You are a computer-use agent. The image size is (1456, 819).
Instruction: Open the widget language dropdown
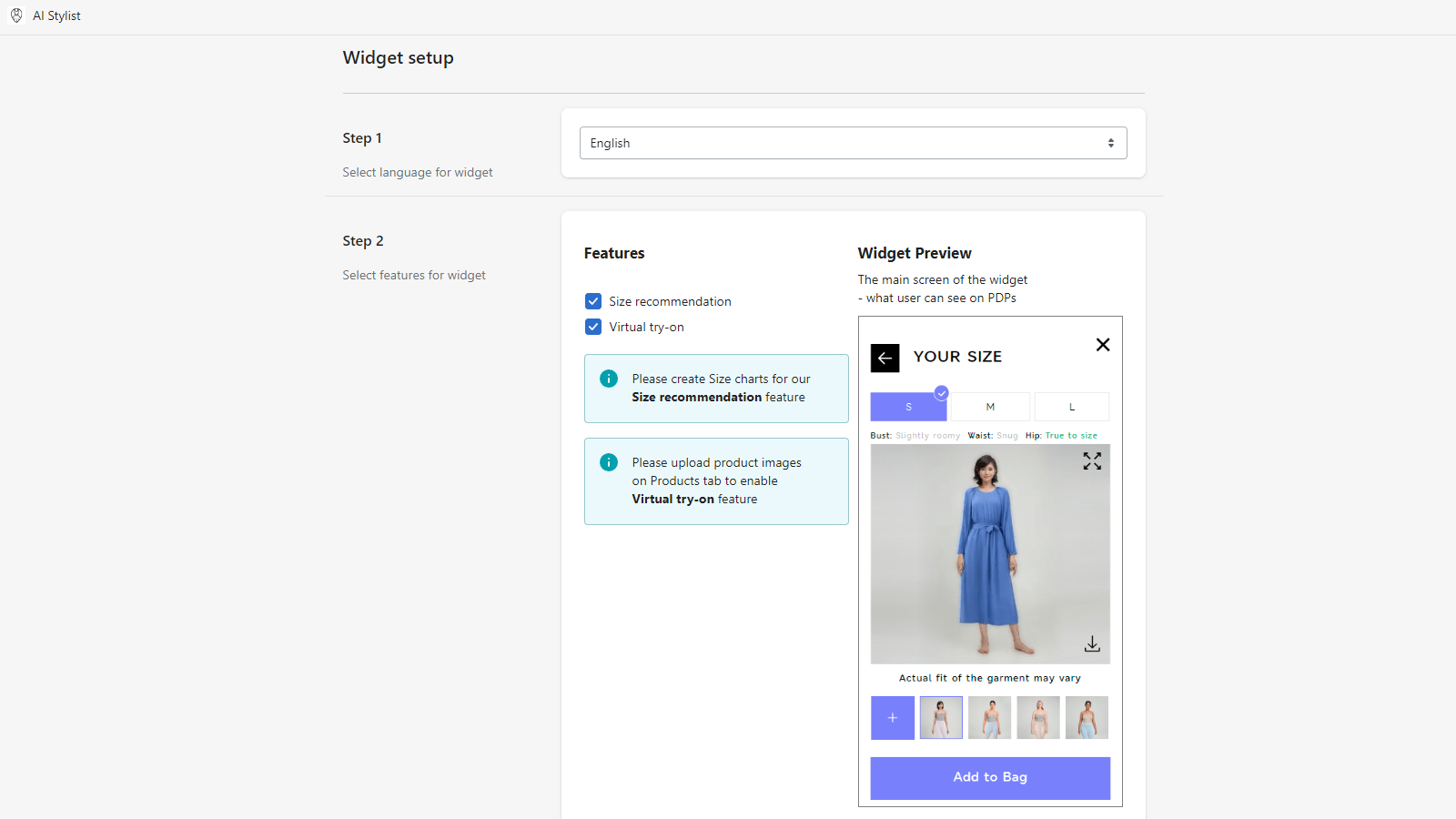click(853, 143)
